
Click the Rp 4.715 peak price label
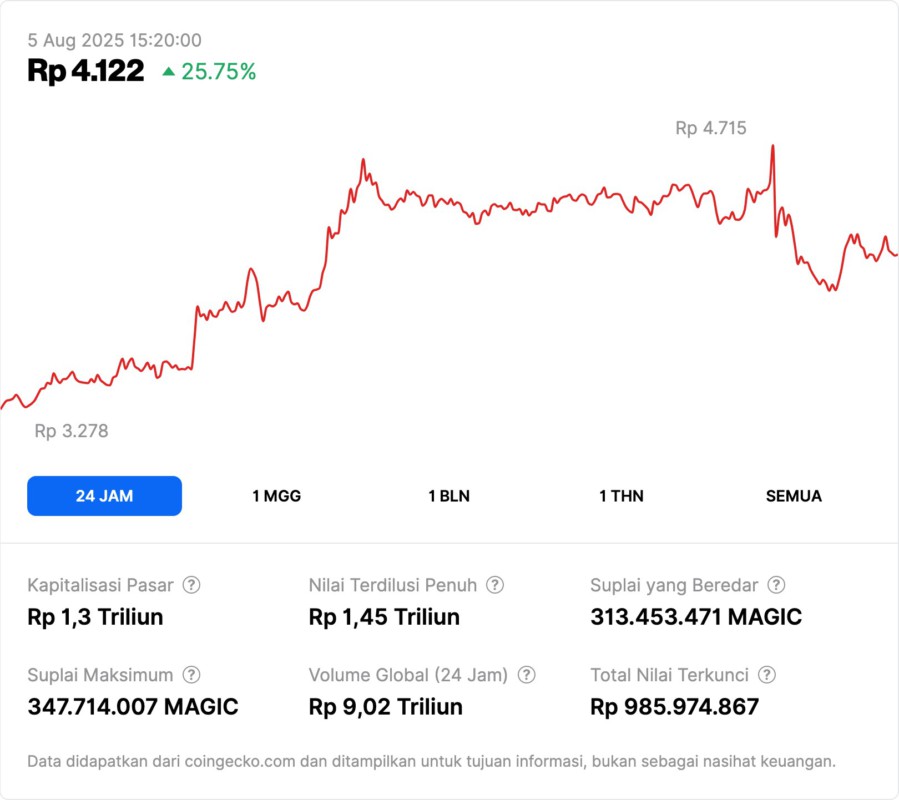pyautogui.click(x=710, y=128)
